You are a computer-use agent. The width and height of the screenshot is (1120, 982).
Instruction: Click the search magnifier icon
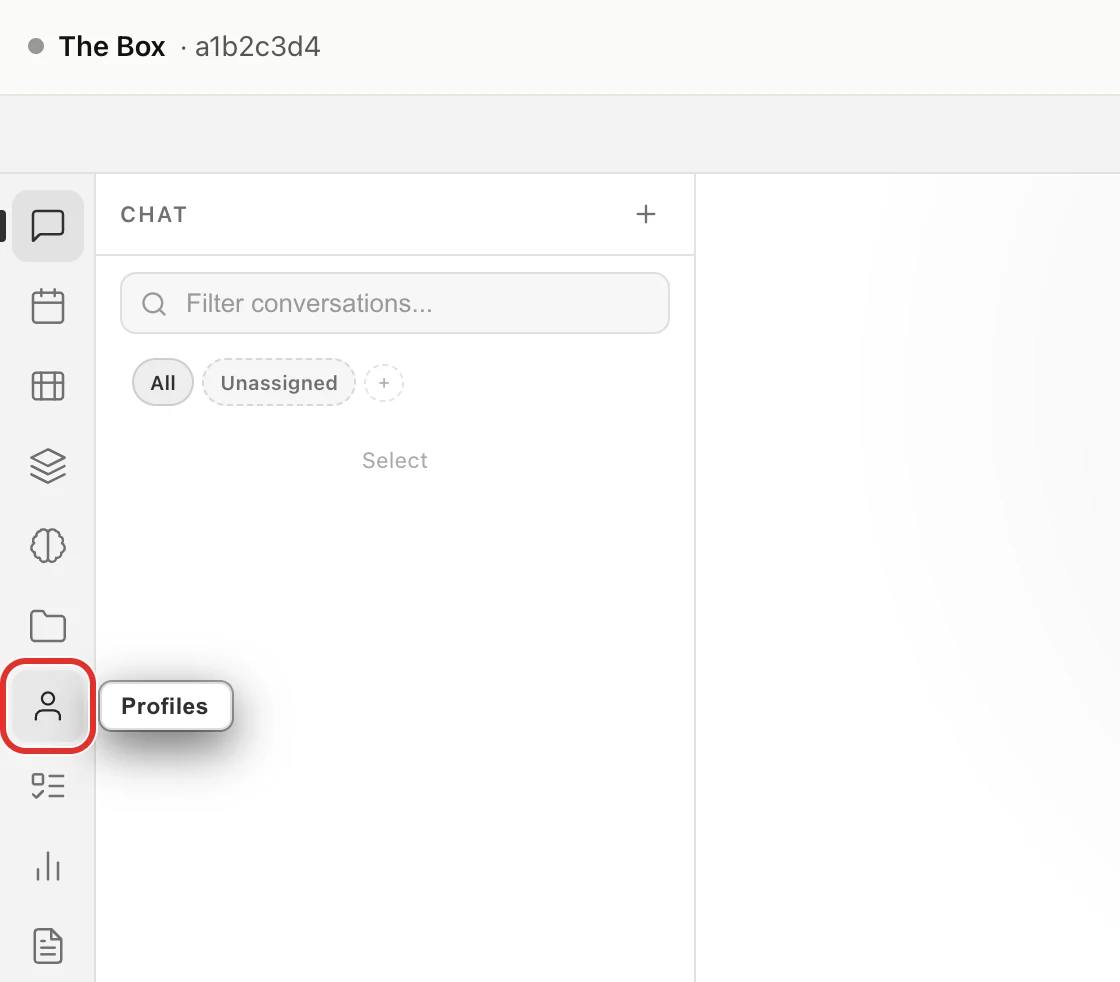tap(154, 304)
